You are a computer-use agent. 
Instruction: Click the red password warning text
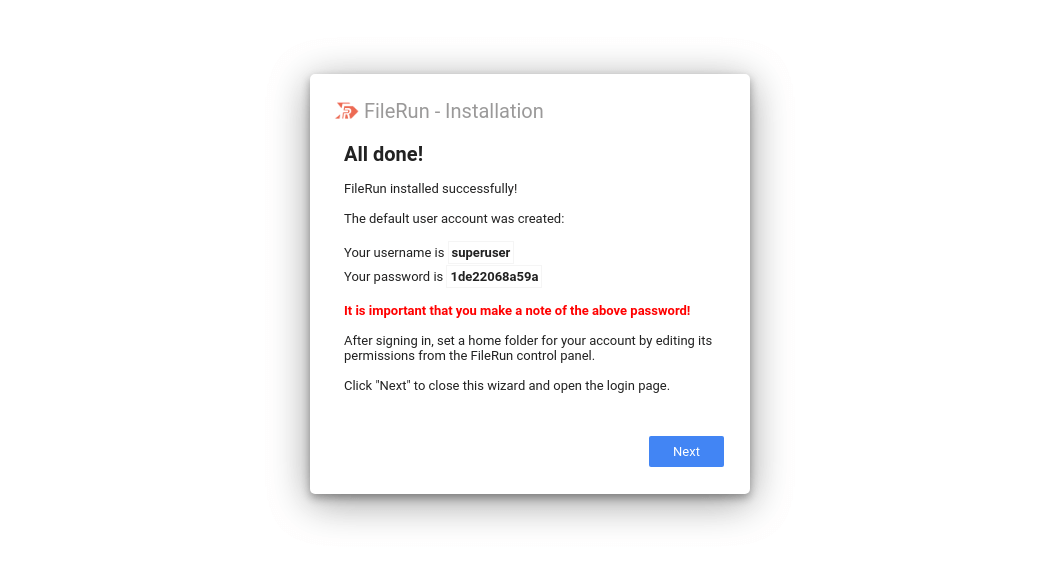[x=517, y=311]
